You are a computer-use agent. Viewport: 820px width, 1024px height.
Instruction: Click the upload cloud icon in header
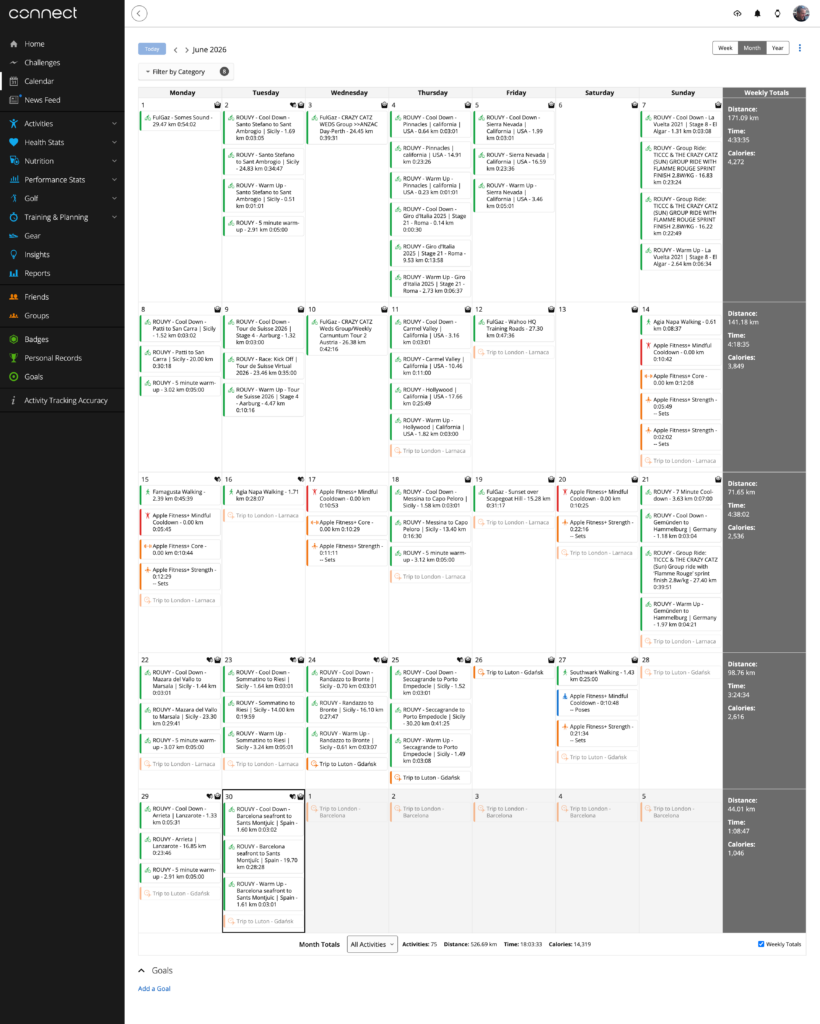tap(737, 13)
